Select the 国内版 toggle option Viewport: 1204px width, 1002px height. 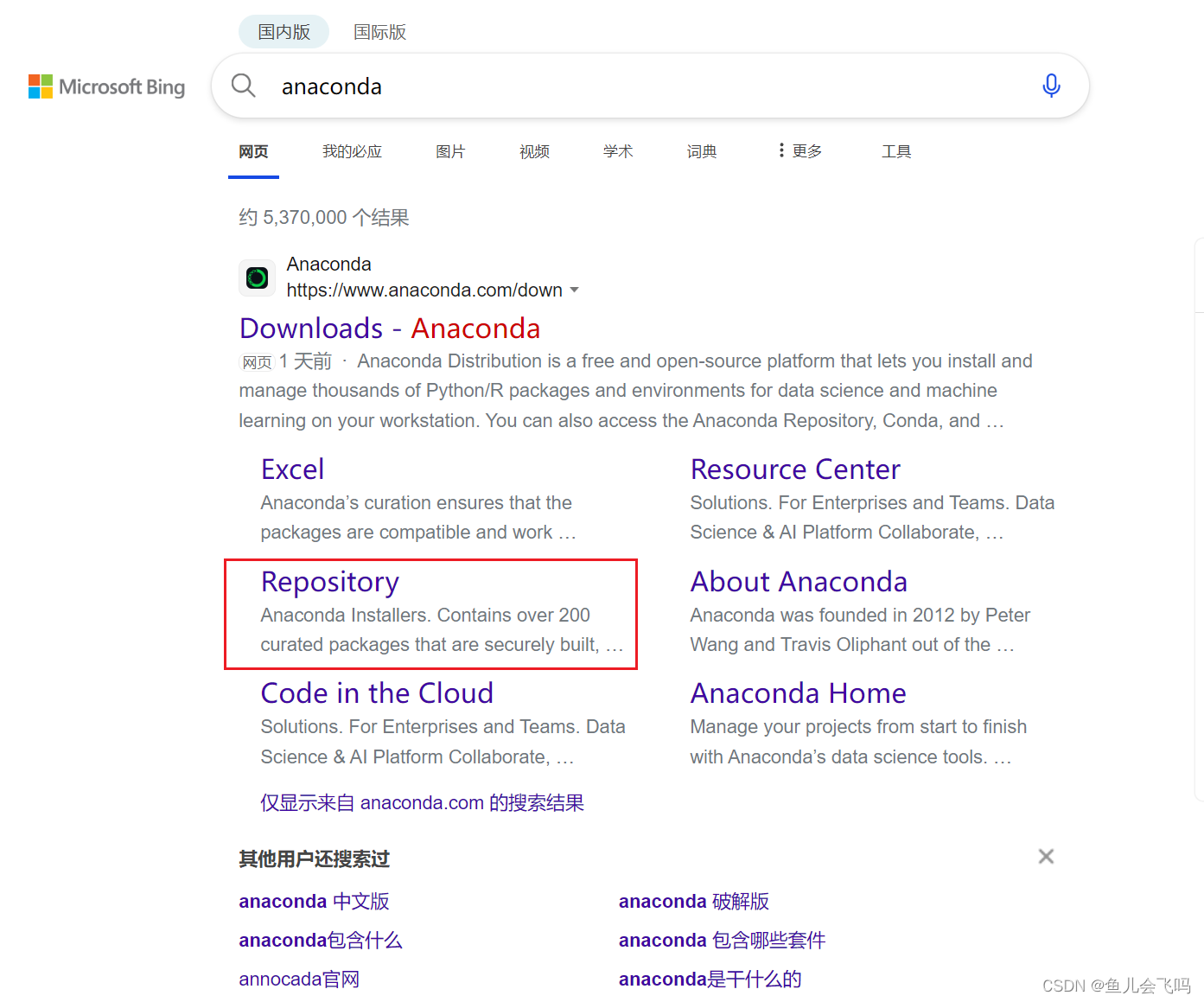pyautogui.click(x=283, y=31)
